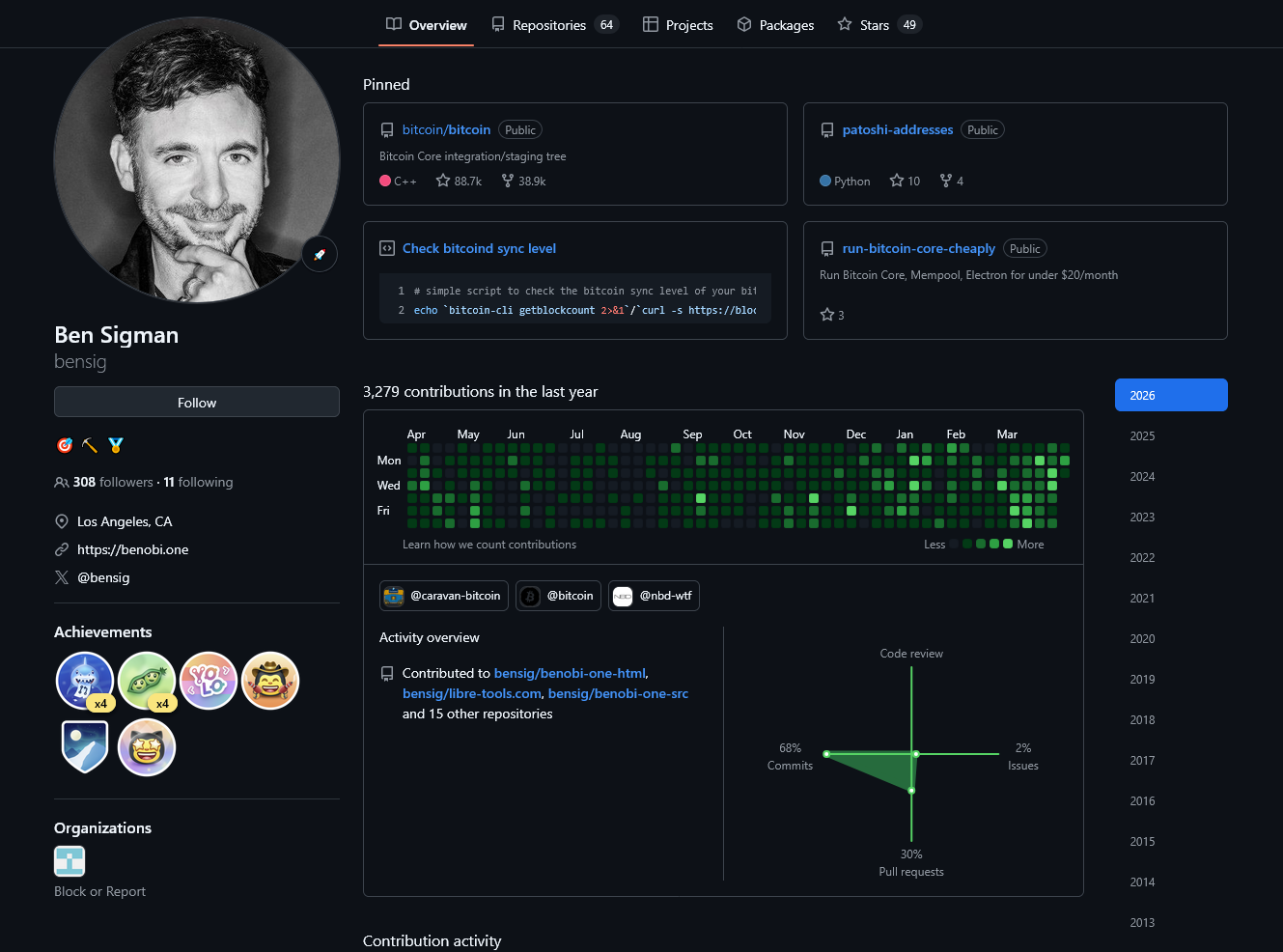Click the 38.9k forks count on bitcoin/bitcoin
Screen dimensions: 1283x952
[x=523, y=181]
